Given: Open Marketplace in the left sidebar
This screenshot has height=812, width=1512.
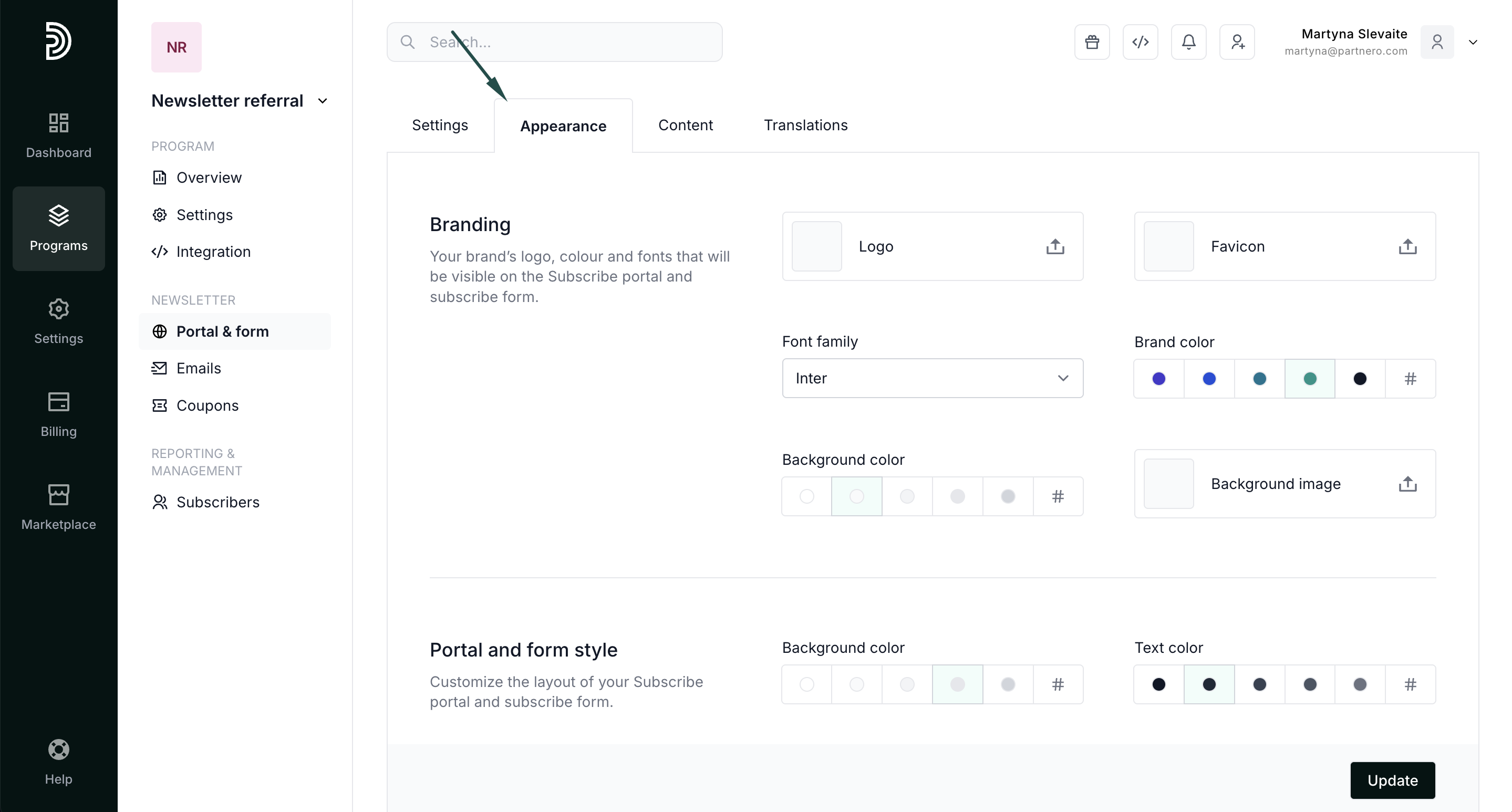Looking at the screenshot, I should pos(58,507).
